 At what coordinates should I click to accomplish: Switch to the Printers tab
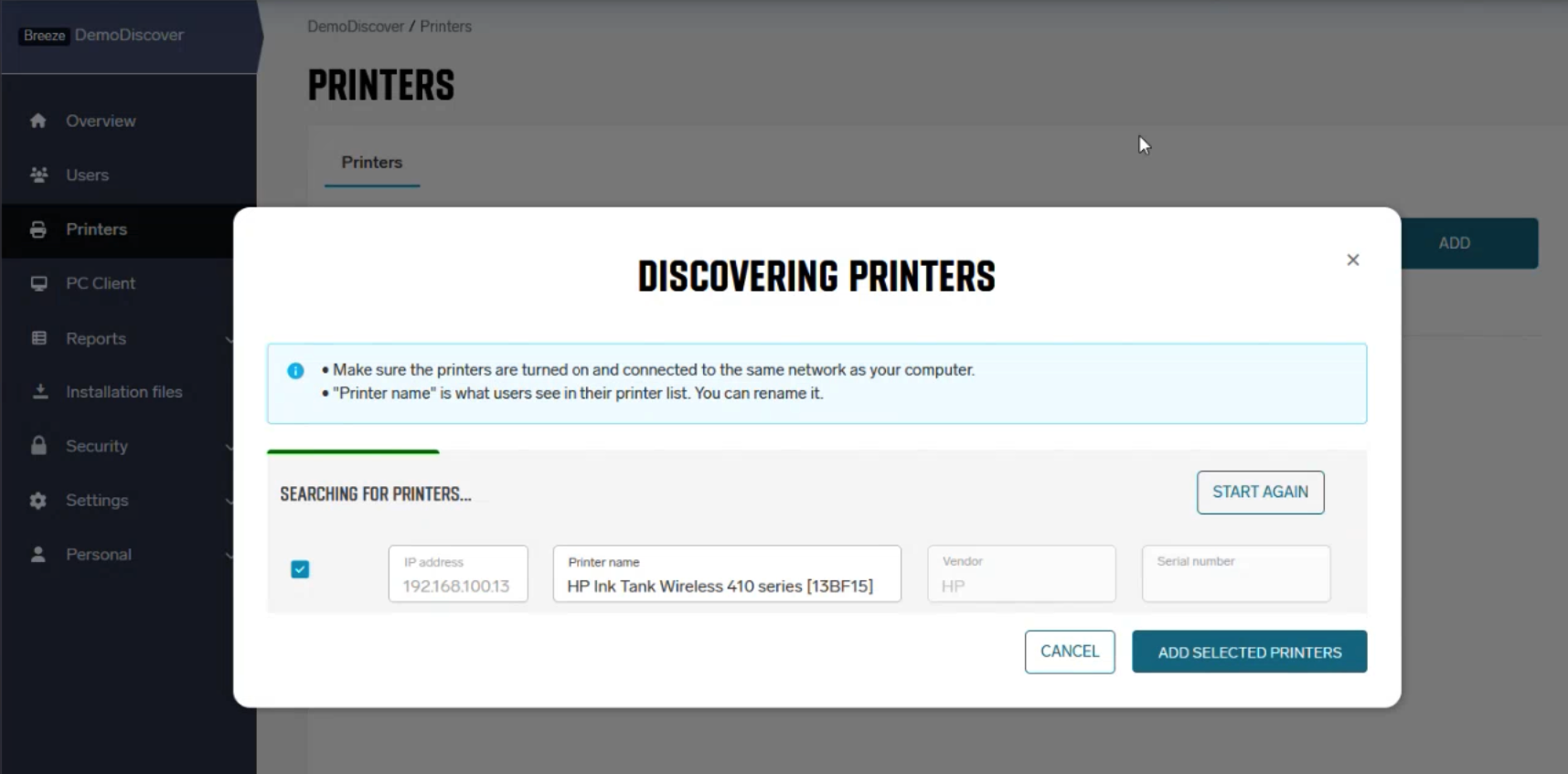point(371,163)
